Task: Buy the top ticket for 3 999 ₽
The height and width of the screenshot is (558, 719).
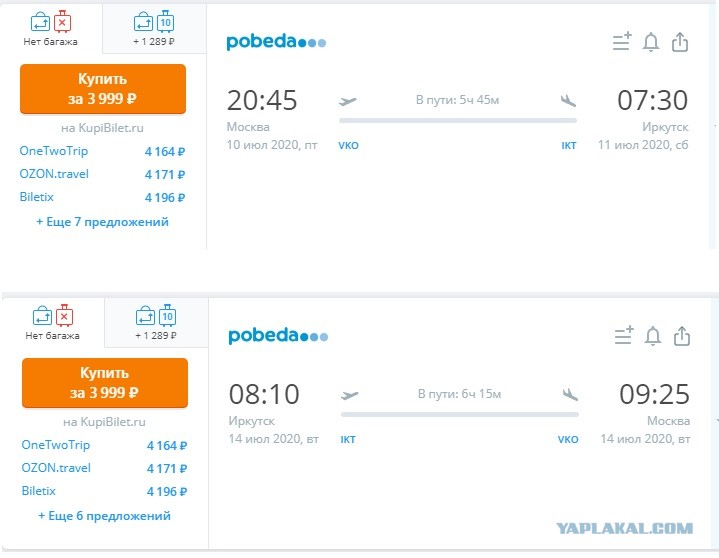Action: tap(103, 89)
